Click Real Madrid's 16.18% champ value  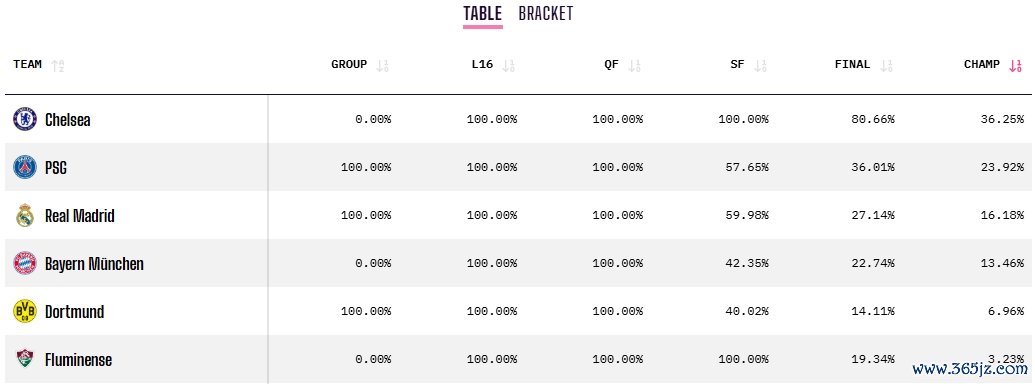point(1002,216)
